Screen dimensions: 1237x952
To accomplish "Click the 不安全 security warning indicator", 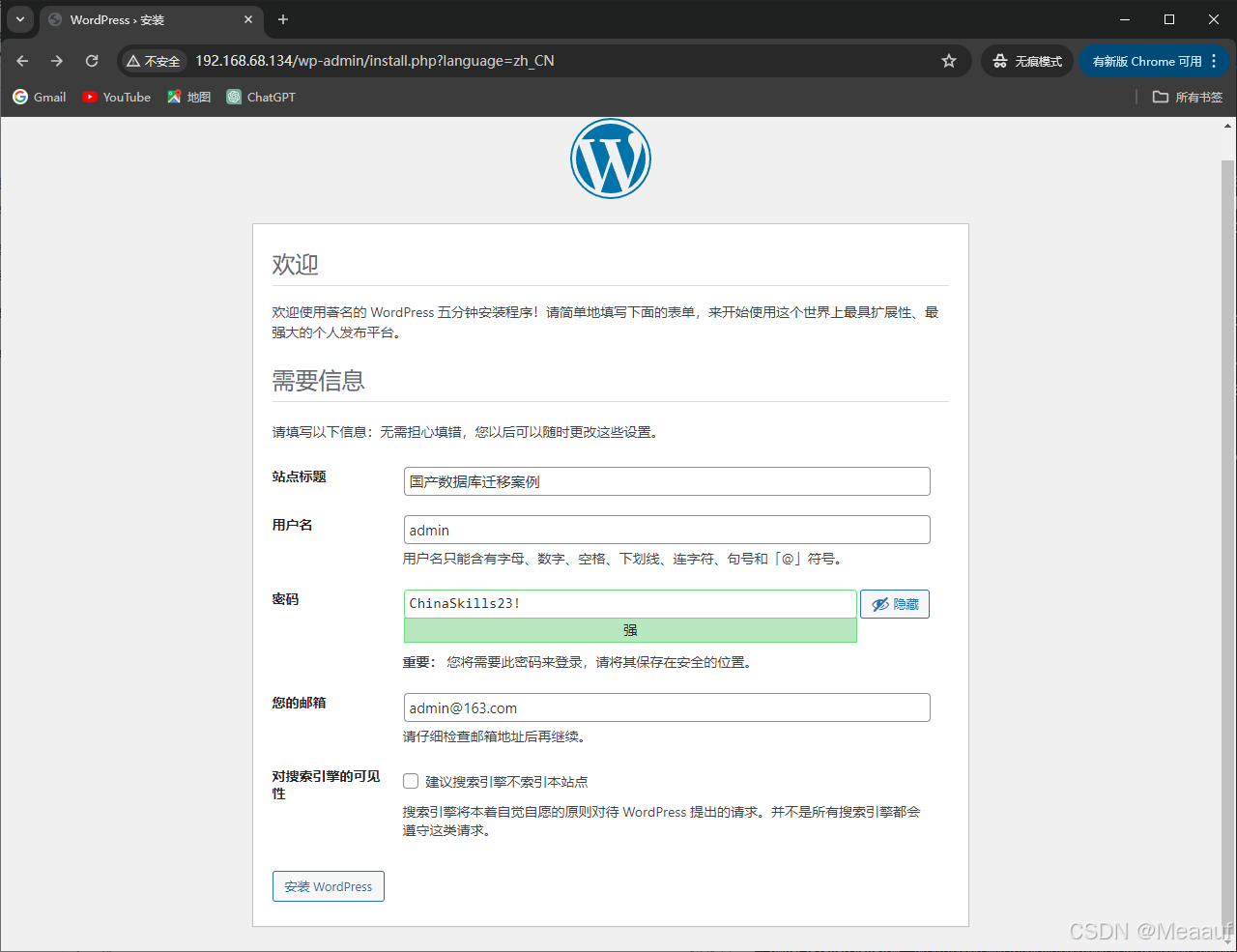I will (154, 61).
